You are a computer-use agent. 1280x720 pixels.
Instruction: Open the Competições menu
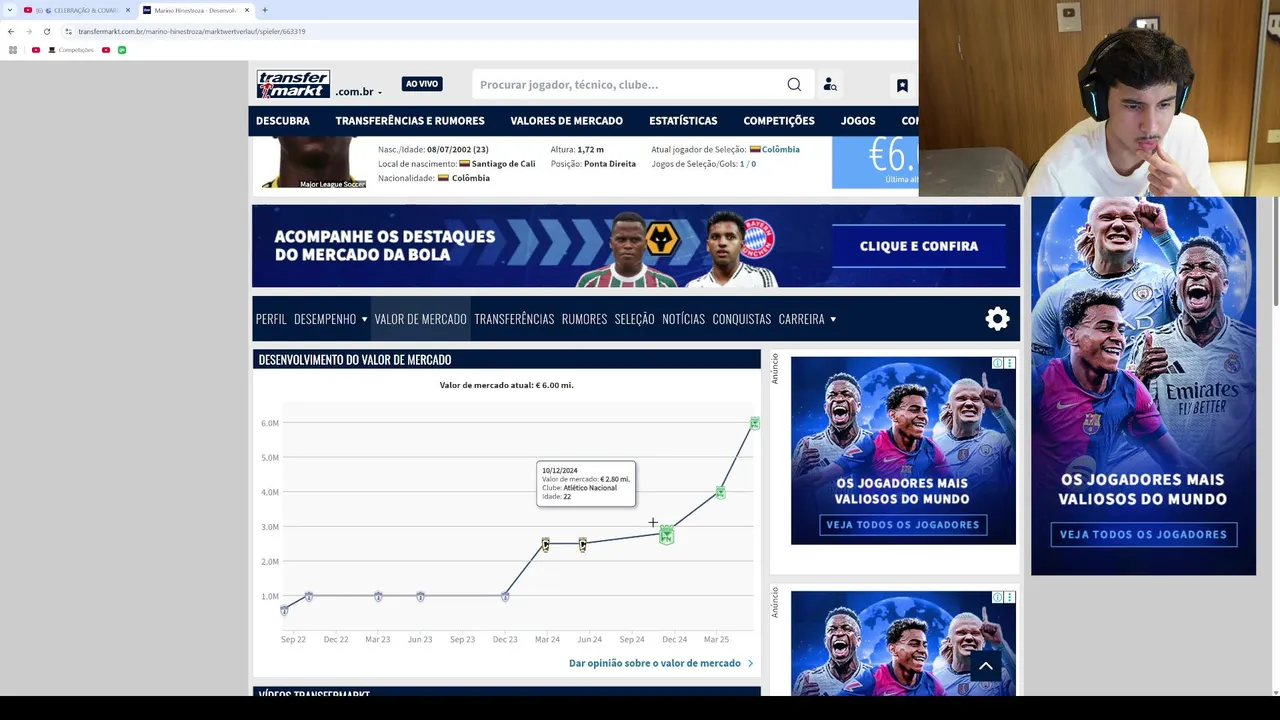tap(779, 121)
